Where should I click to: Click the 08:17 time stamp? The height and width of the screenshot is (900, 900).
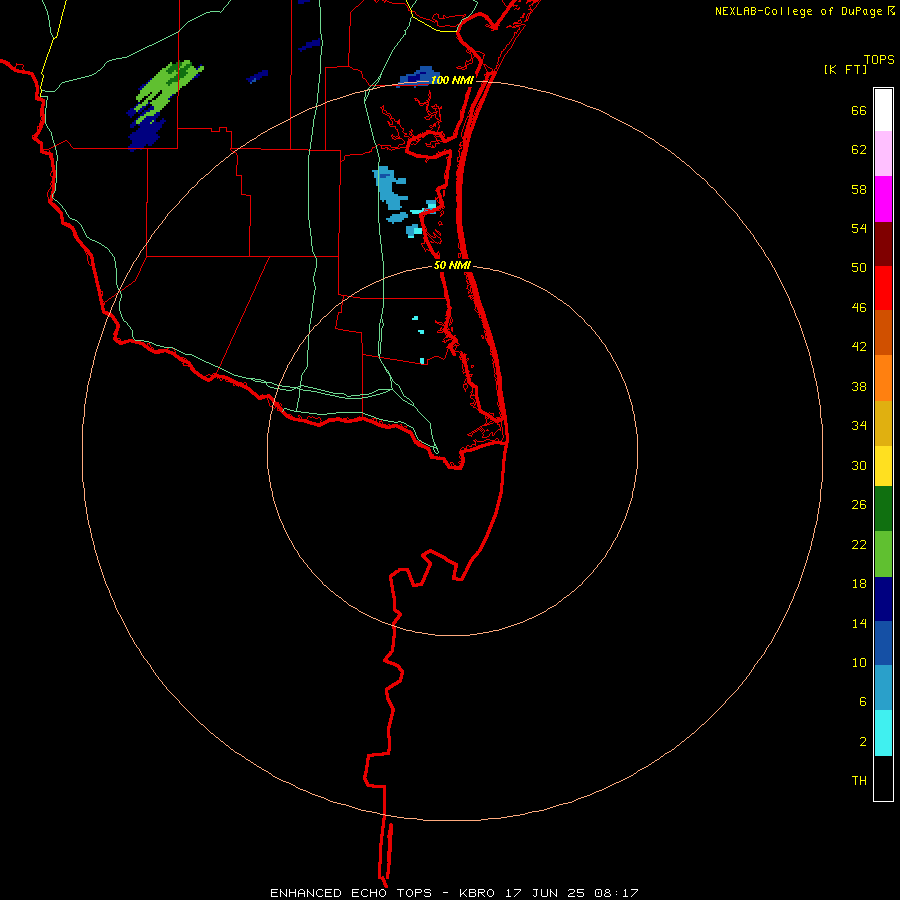click(x=617, y=893)
